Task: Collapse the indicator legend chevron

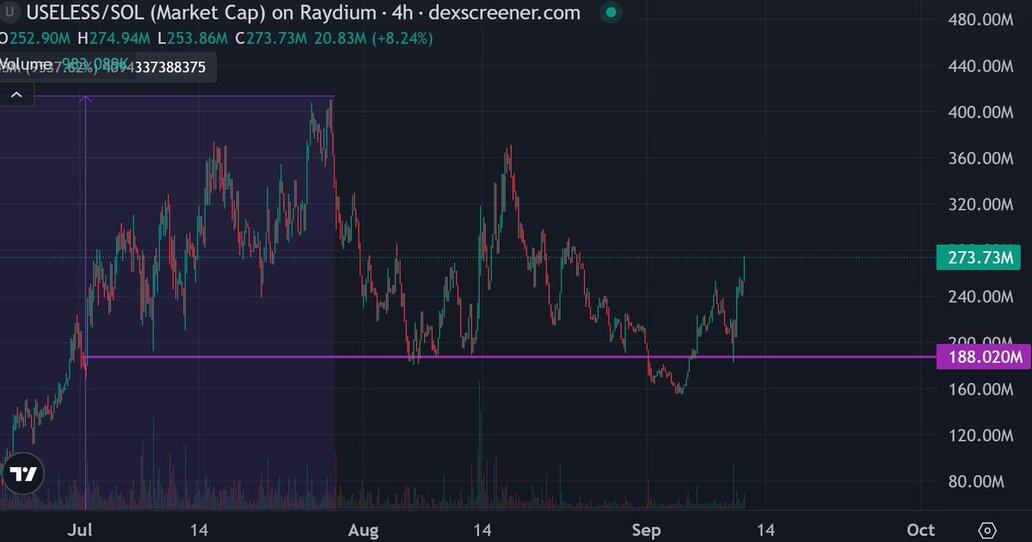Action: click(16, 95)
